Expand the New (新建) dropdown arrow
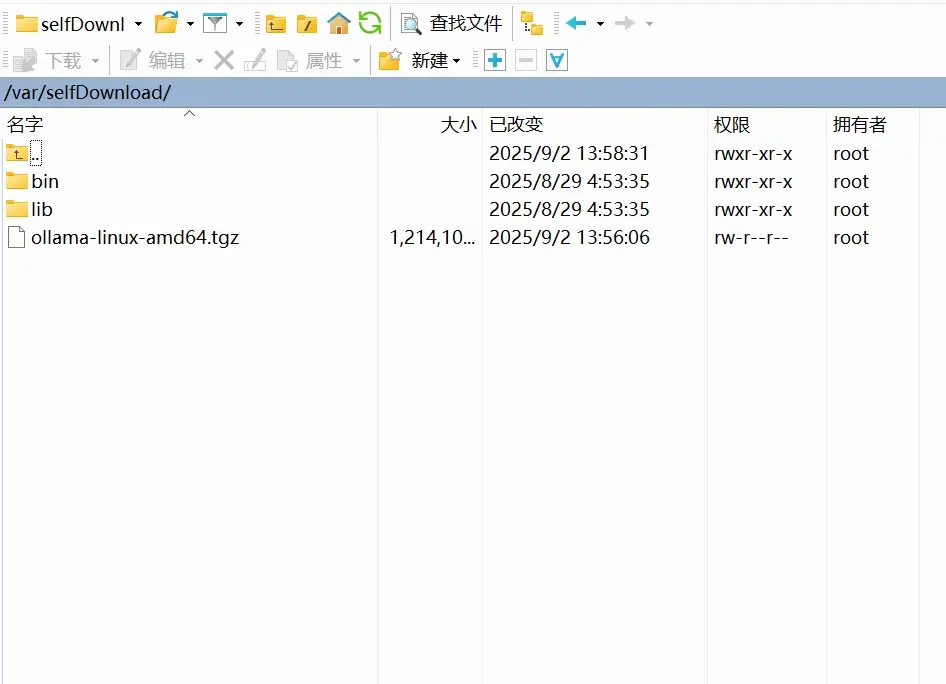The width and height of the screenshot is (946, 684). 457,61
